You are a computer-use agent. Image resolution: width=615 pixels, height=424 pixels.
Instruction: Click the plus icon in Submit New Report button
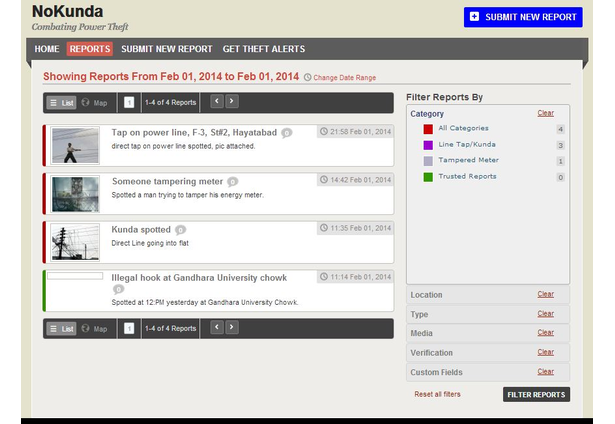point(475,16)
